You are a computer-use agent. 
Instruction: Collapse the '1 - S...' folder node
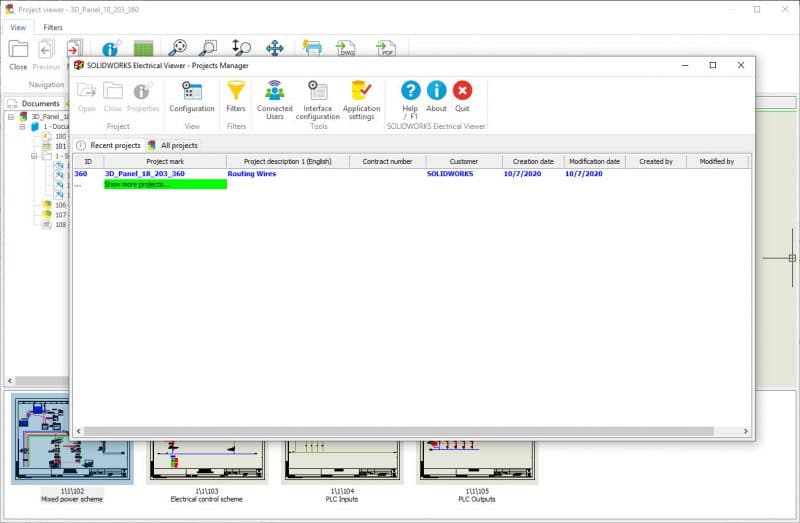[33, 156]
